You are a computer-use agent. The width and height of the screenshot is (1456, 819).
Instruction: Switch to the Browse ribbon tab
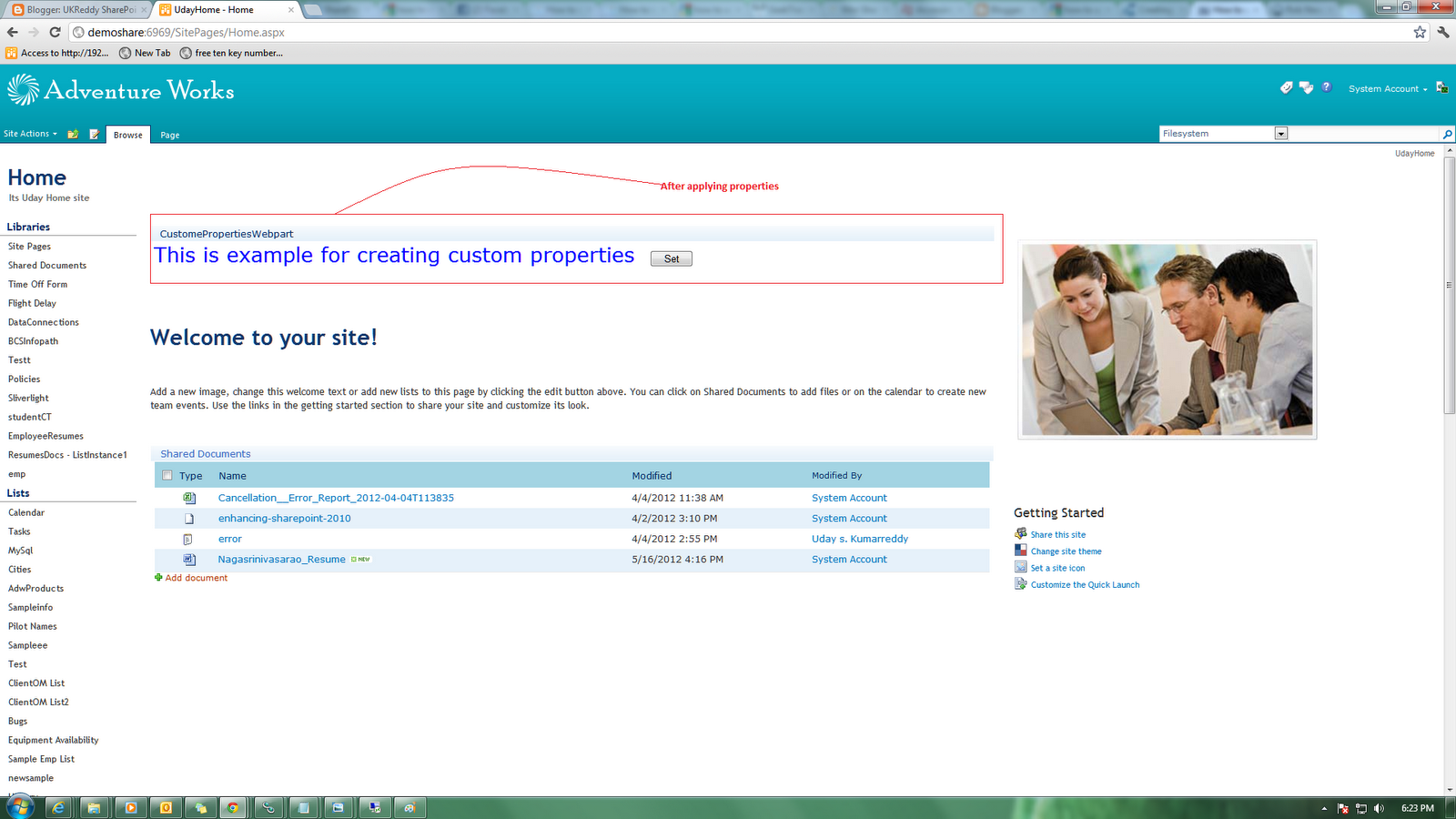(x=128, y=135)
